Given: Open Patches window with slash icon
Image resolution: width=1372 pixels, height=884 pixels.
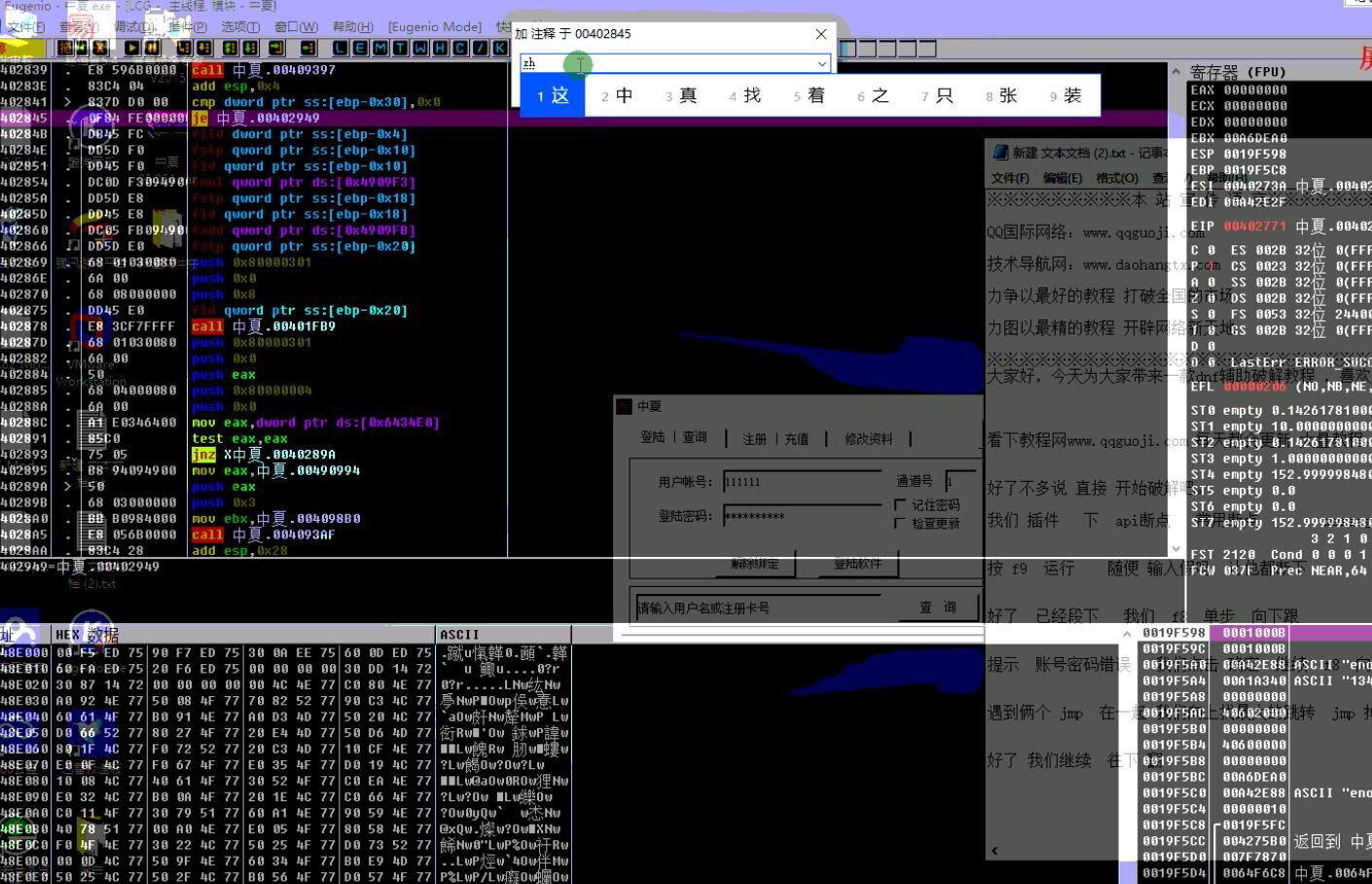Looking at the screenshot, I should (480, 48).
